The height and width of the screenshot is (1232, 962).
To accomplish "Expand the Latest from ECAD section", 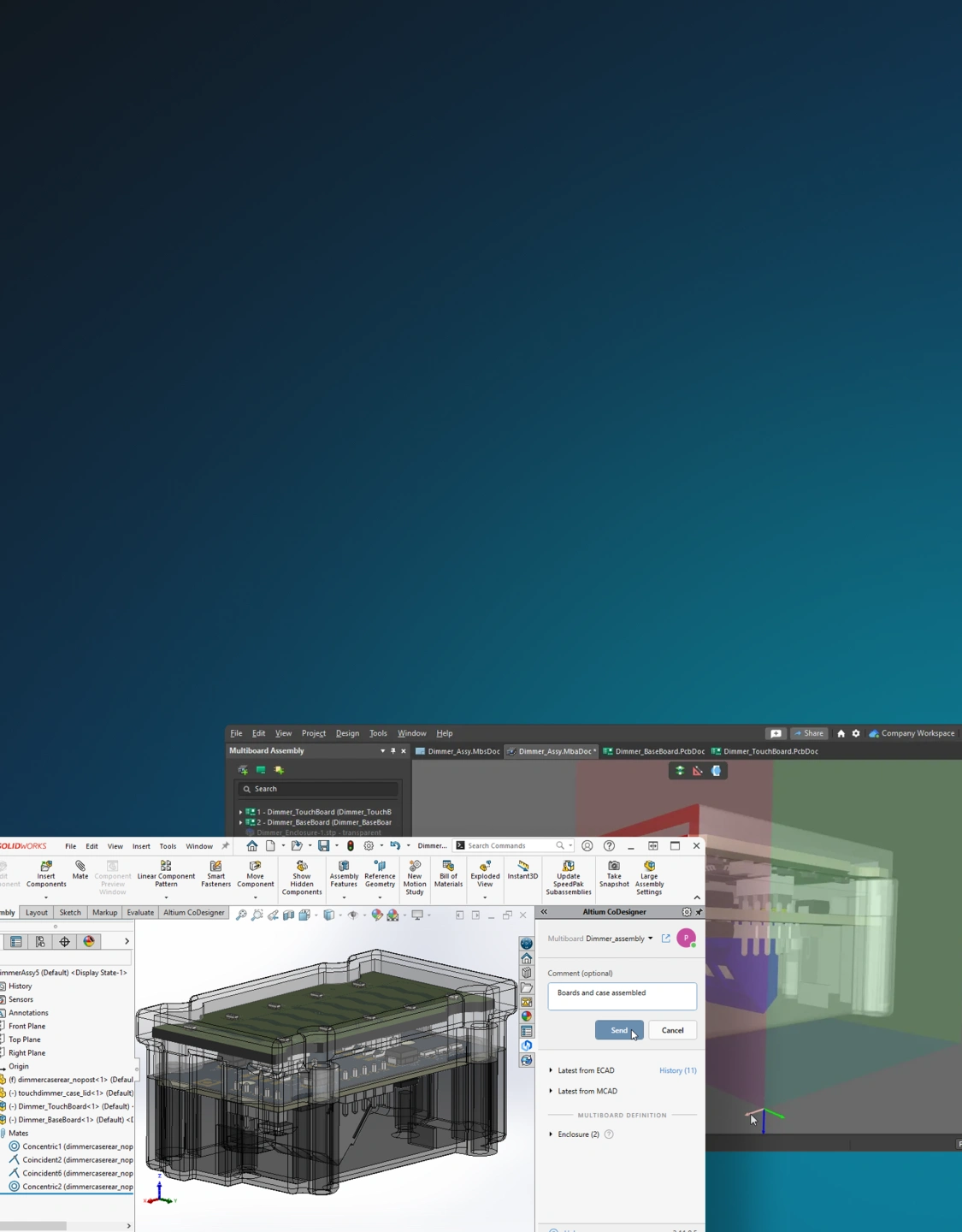I will (x=552, y=1070).
